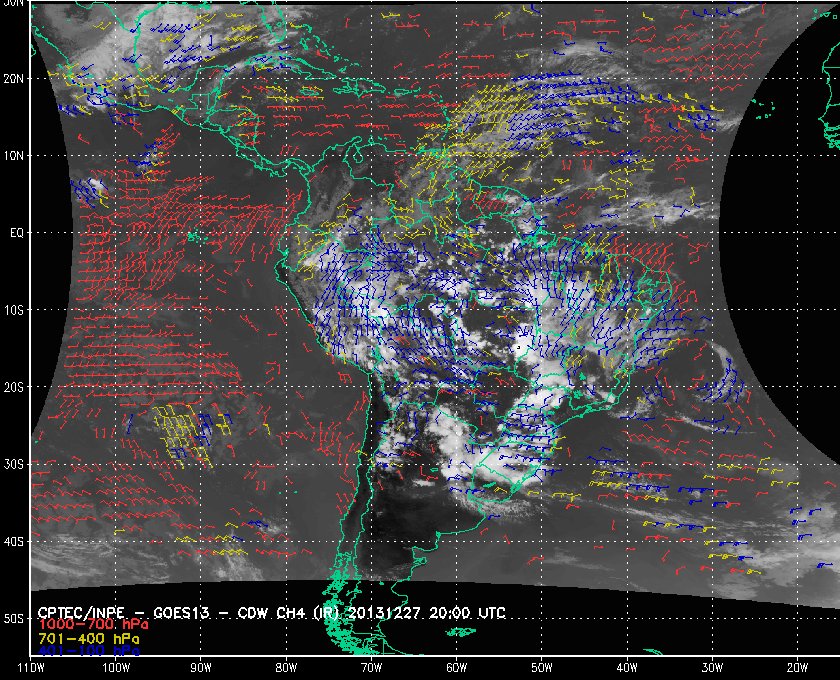Click the 'CPTEC/INPE' caption text
Screen dimensions: 840x680
(x=81, y=613)
